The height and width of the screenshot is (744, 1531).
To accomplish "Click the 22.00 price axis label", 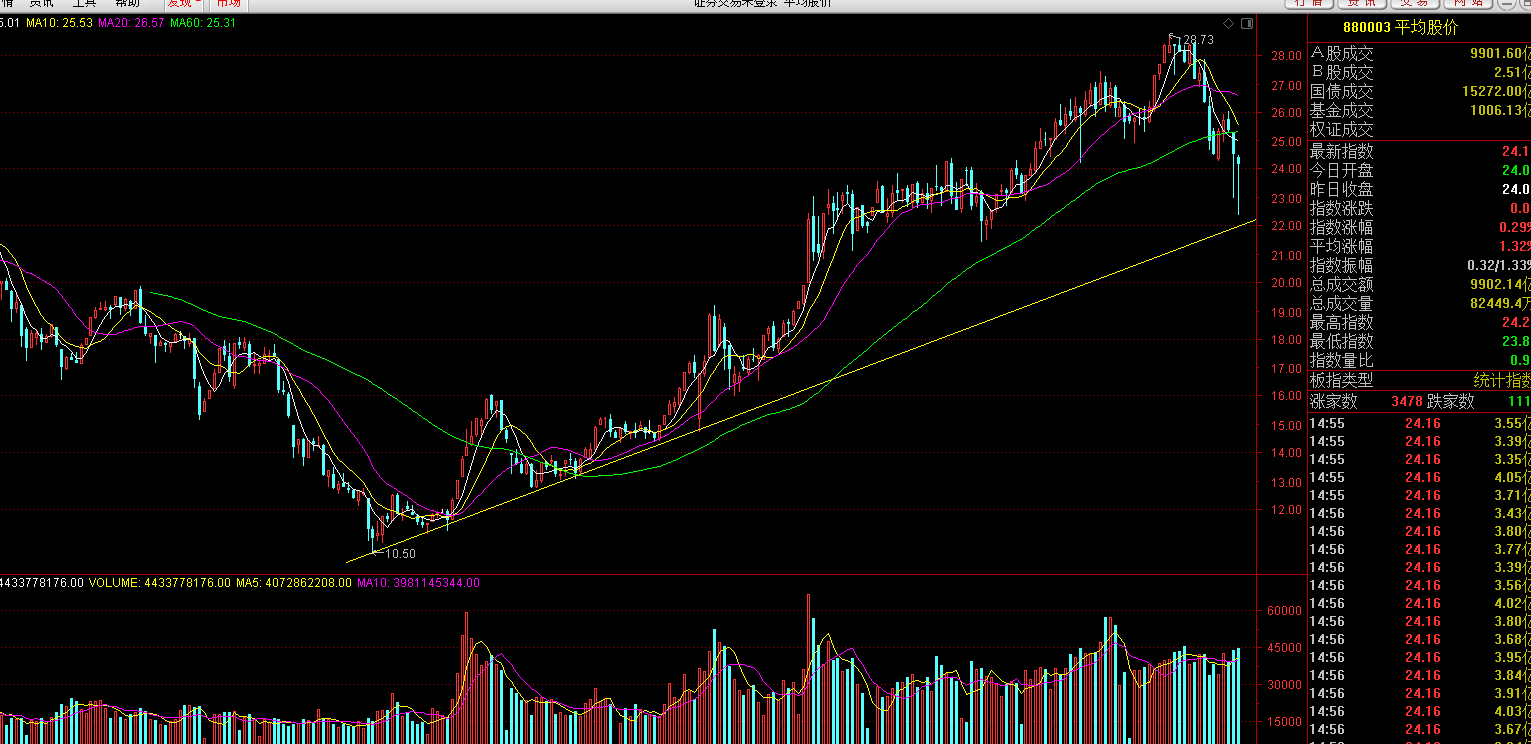I will [1286, 226].
